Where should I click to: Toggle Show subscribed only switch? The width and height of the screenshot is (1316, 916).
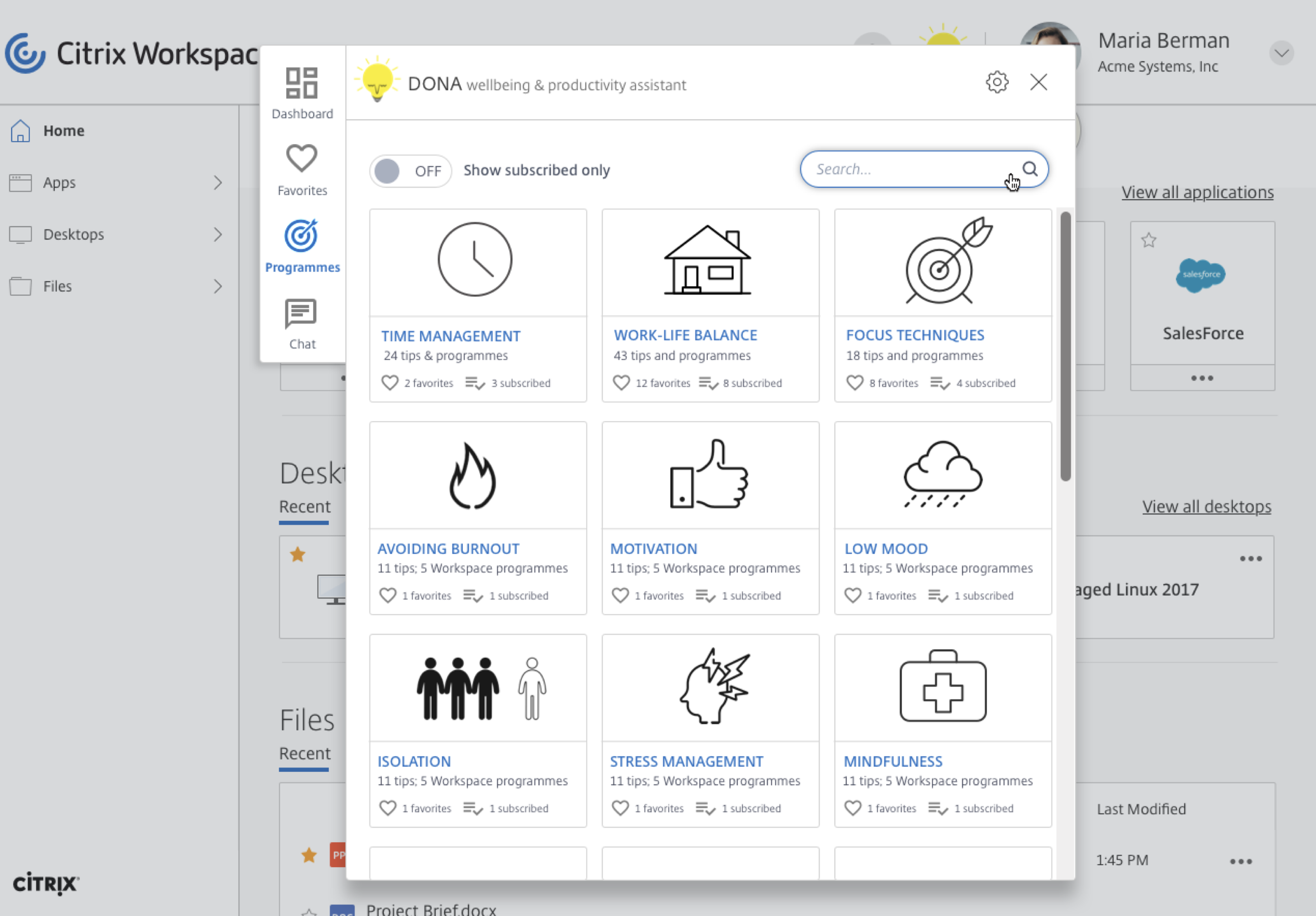pos(410,171)
